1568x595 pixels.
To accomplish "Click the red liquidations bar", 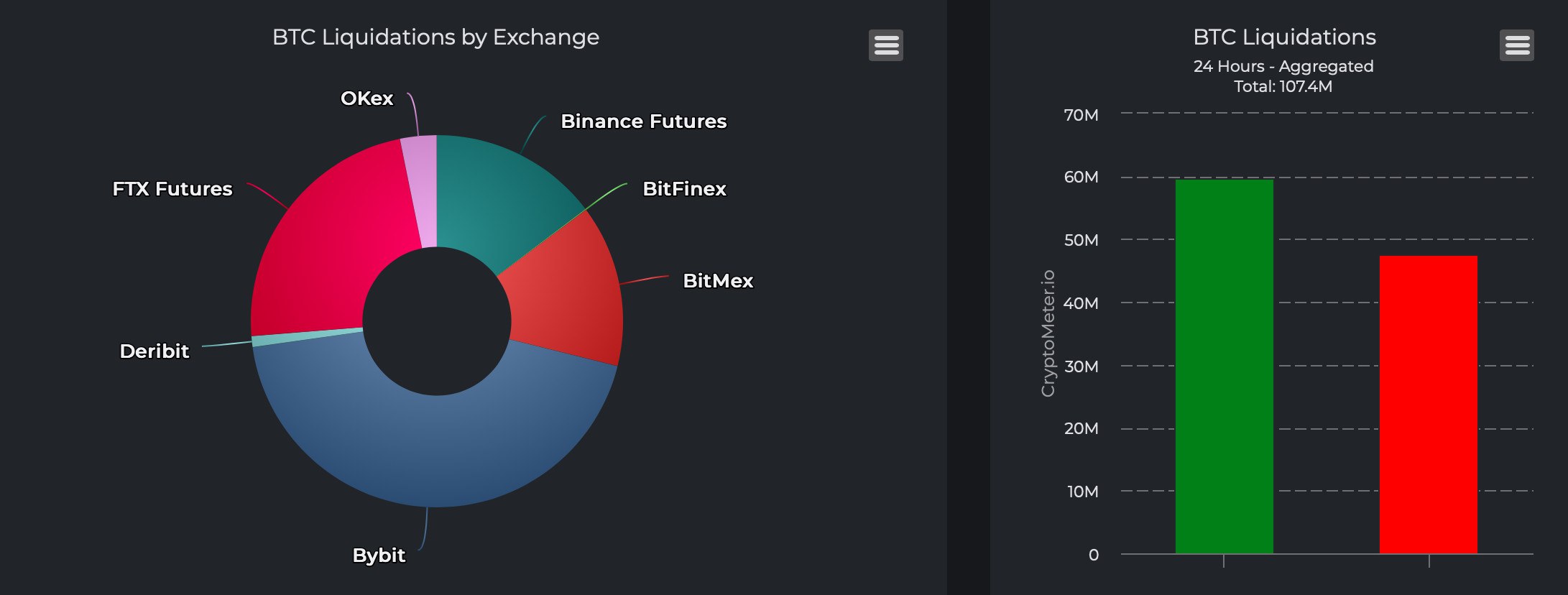I will tap(1429, 405).
